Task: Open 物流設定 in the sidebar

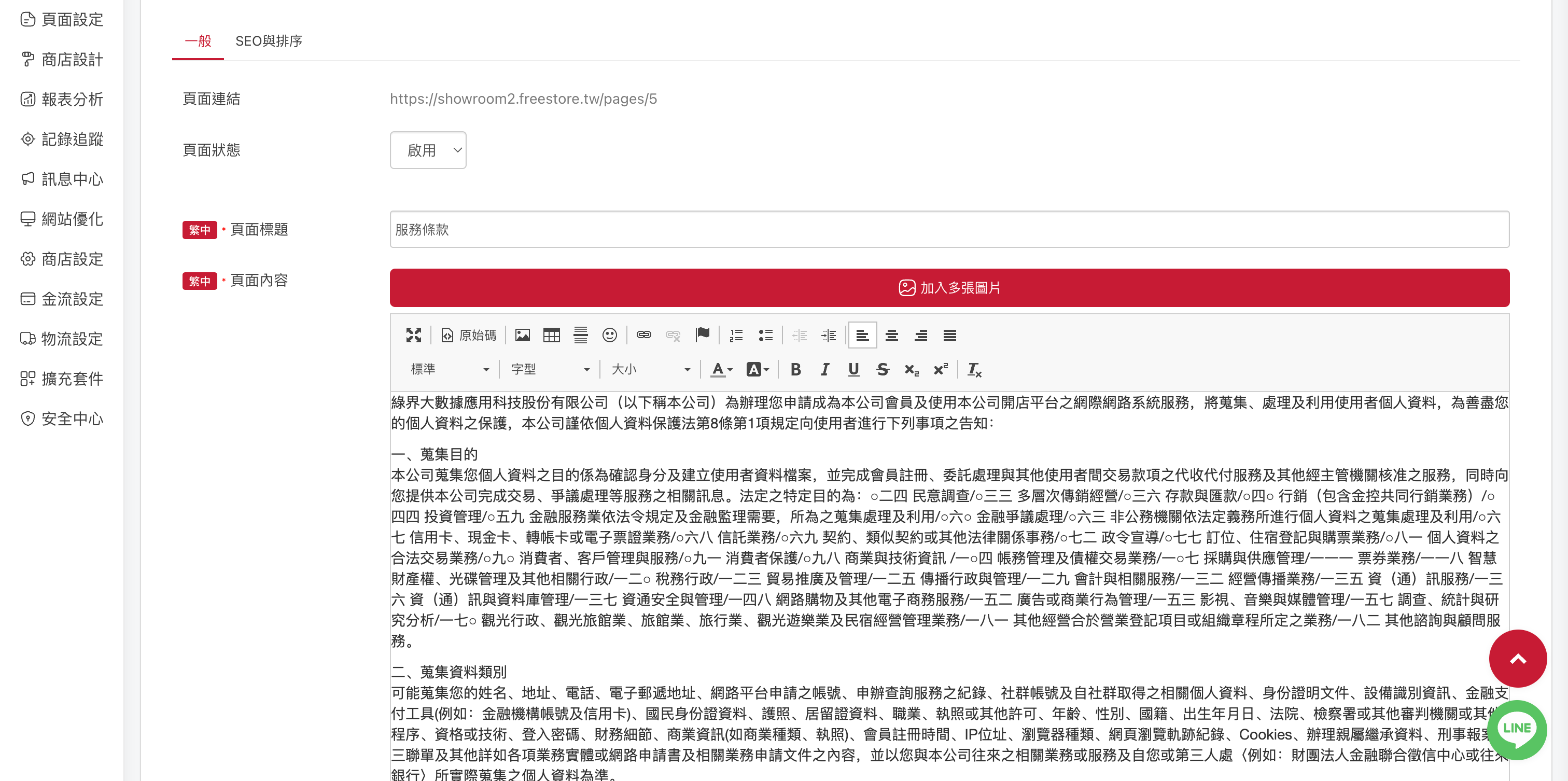Action: coord(62,339)
